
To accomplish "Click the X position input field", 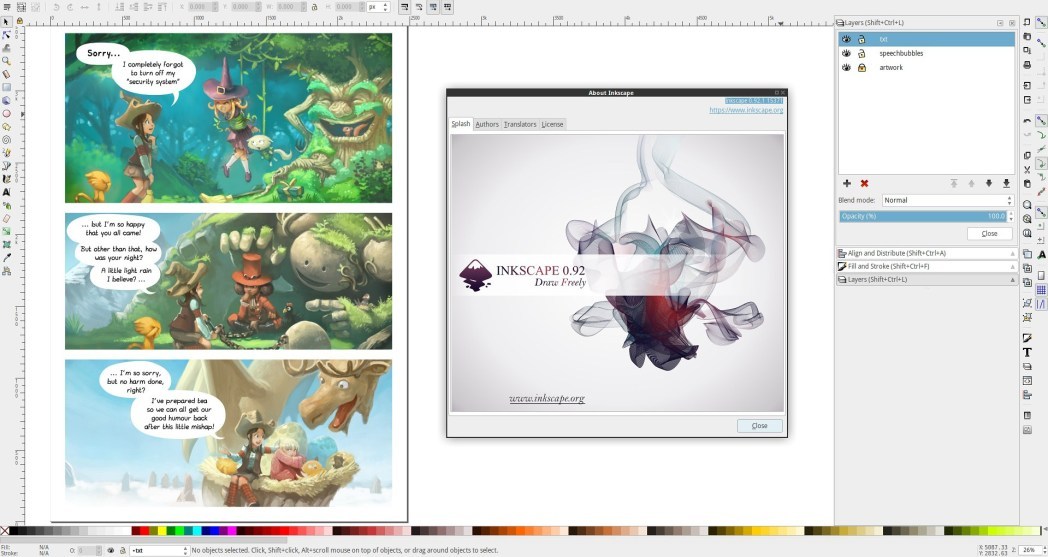I will tap(201, 7).
